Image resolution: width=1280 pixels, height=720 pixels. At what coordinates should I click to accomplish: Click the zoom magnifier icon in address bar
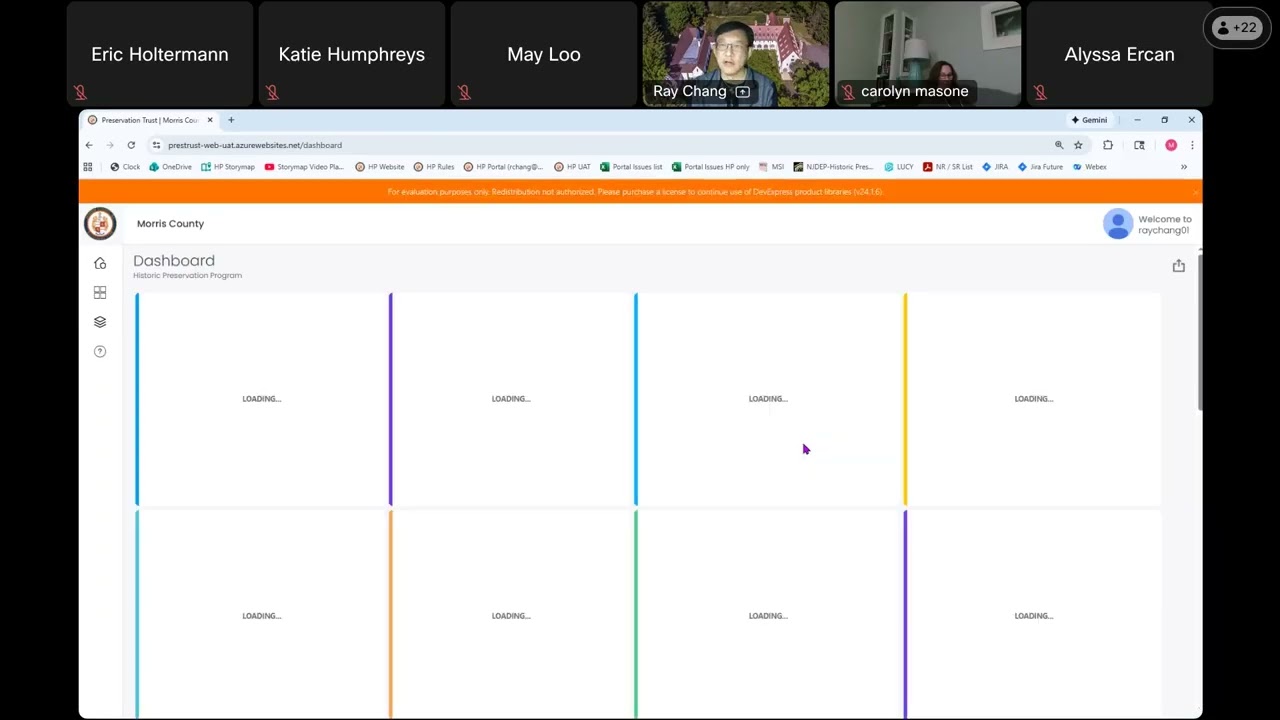1059,145
